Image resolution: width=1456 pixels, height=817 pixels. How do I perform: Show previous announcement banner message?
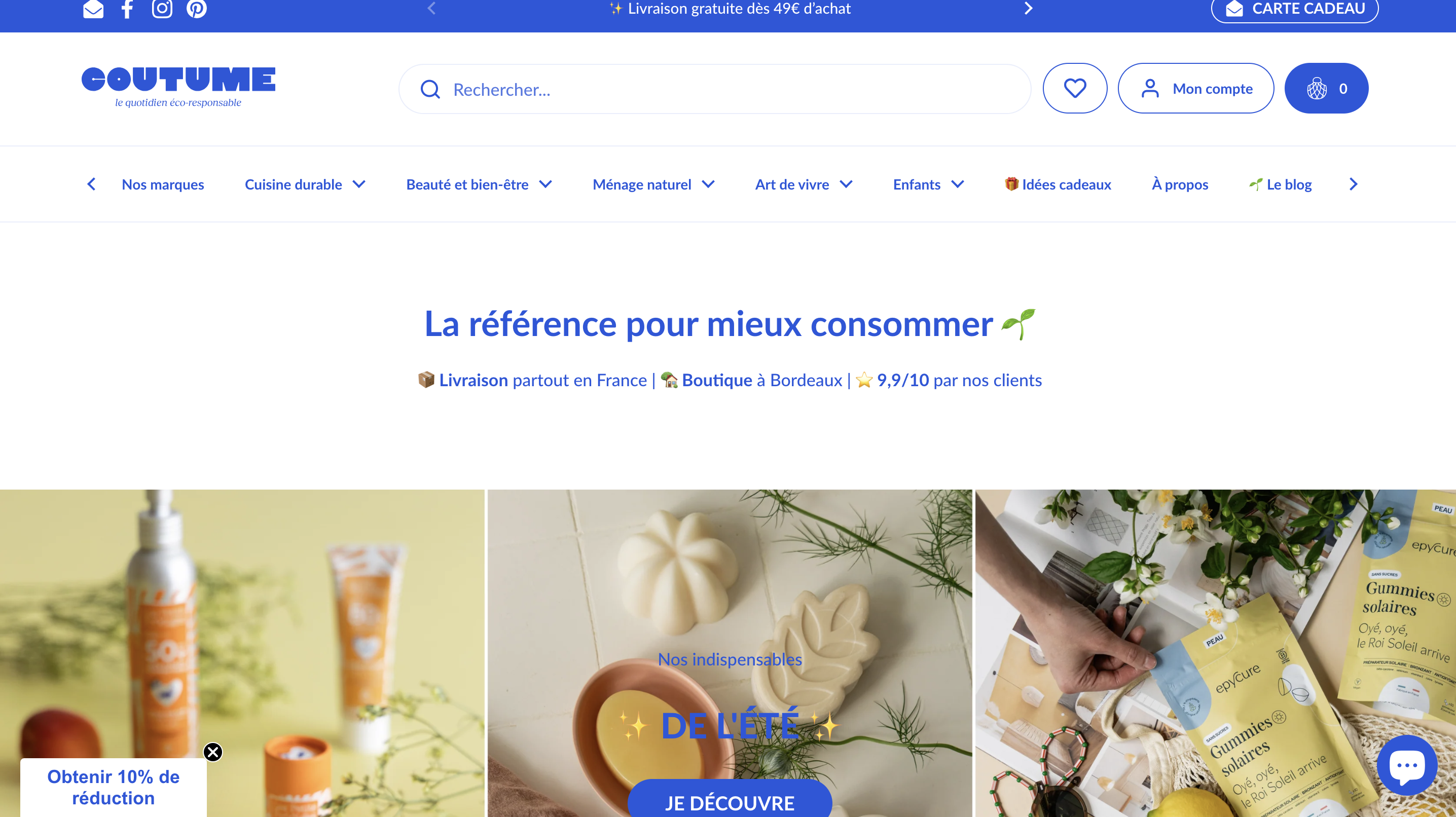pyautogui.click(x=432, y=9)
